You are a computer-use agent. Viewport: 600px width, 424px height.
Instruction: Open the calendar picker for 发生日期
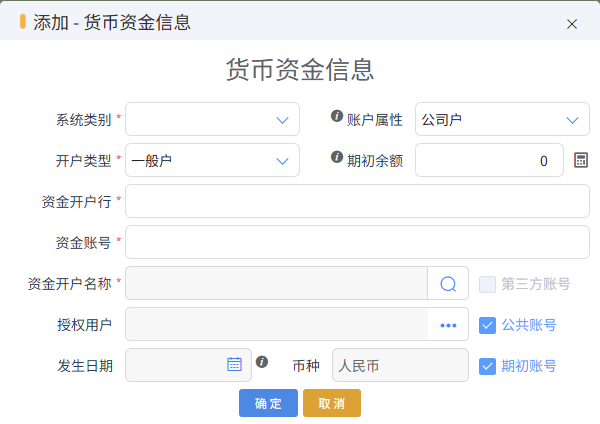pyautogui.click(x=234, y=364)
